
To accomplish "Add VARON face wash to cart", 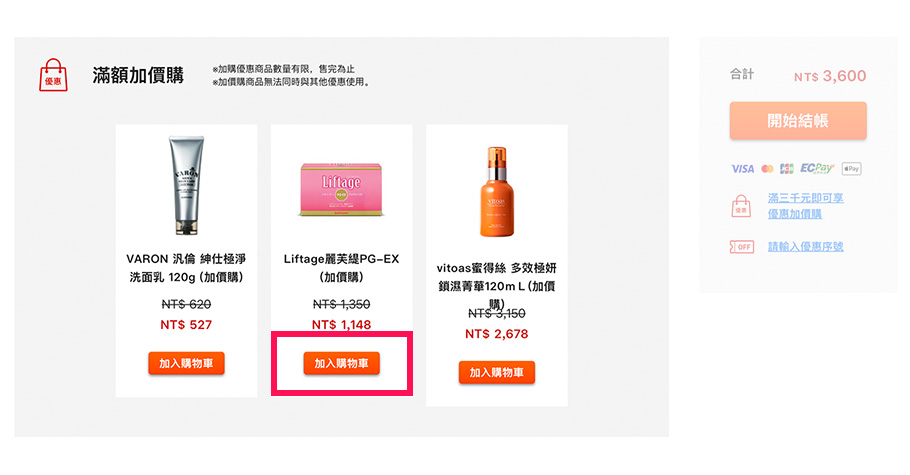I will click(186, 364).
